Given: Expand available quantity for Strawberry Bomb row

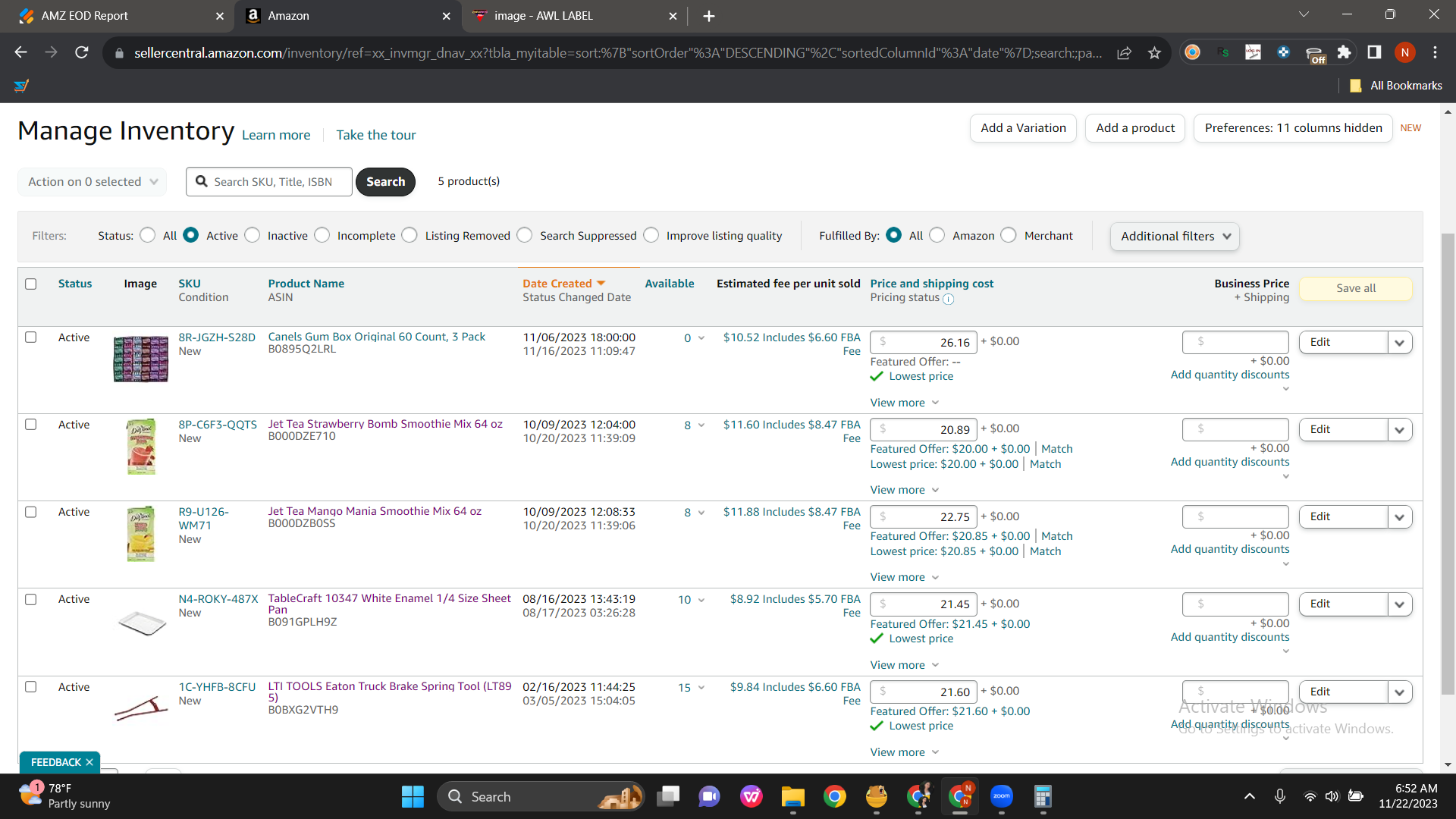Looking at the screenshot, I should (x=701, y=425).
